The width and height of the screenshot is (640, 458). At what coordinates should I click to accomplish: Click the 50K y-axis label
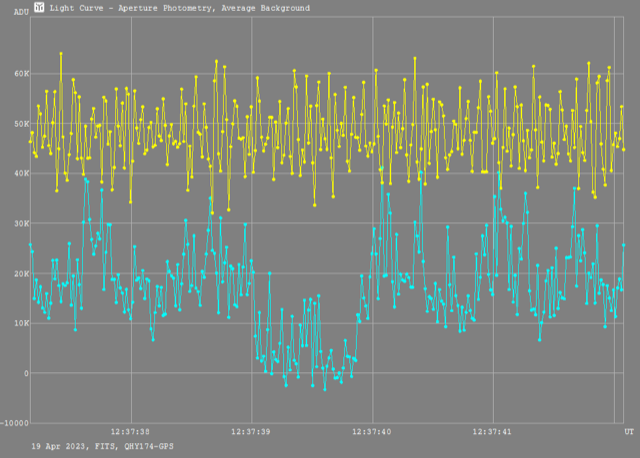[22, 124]
